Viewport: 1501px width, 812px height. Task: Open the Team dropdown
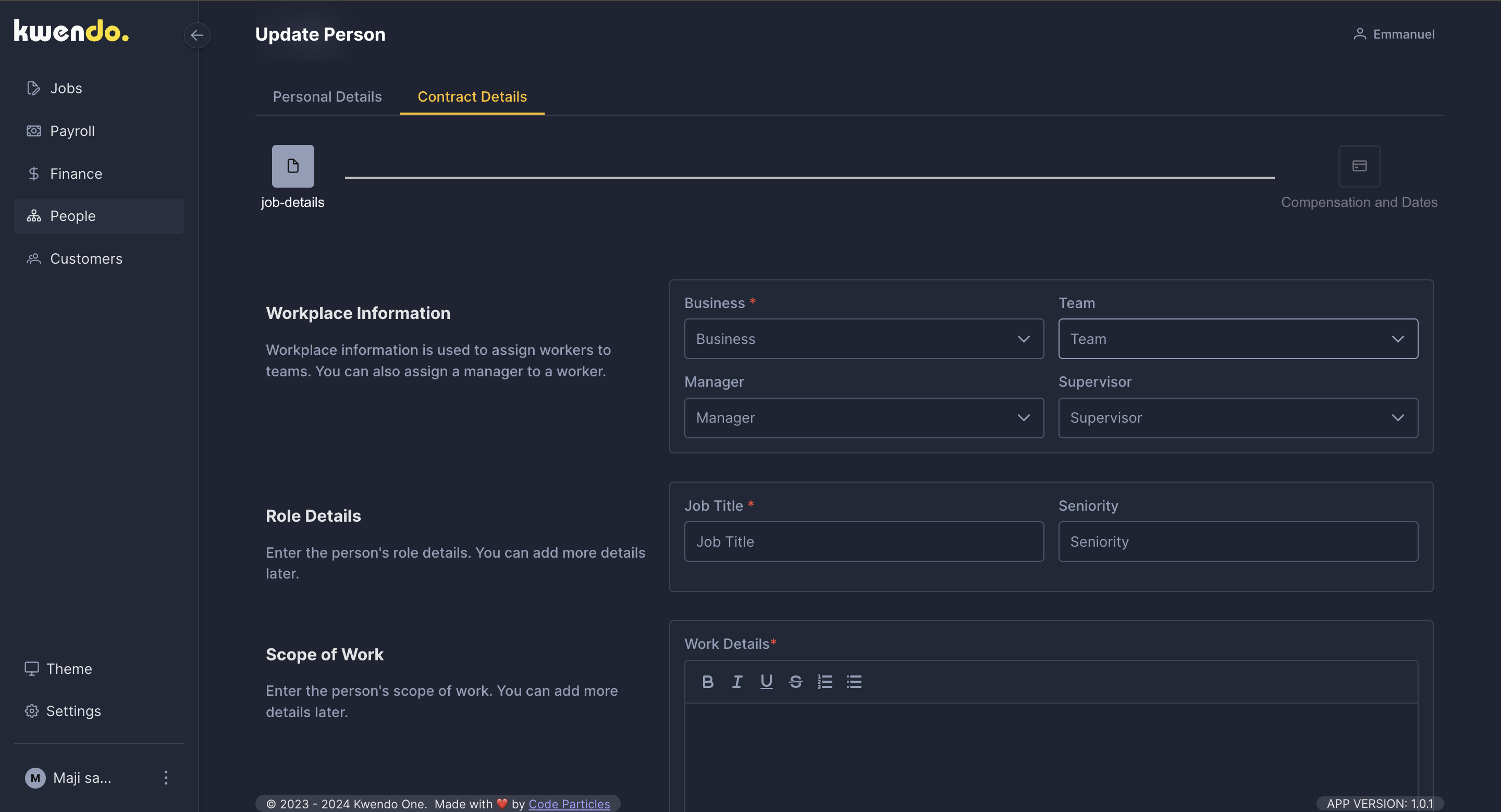1238,339
